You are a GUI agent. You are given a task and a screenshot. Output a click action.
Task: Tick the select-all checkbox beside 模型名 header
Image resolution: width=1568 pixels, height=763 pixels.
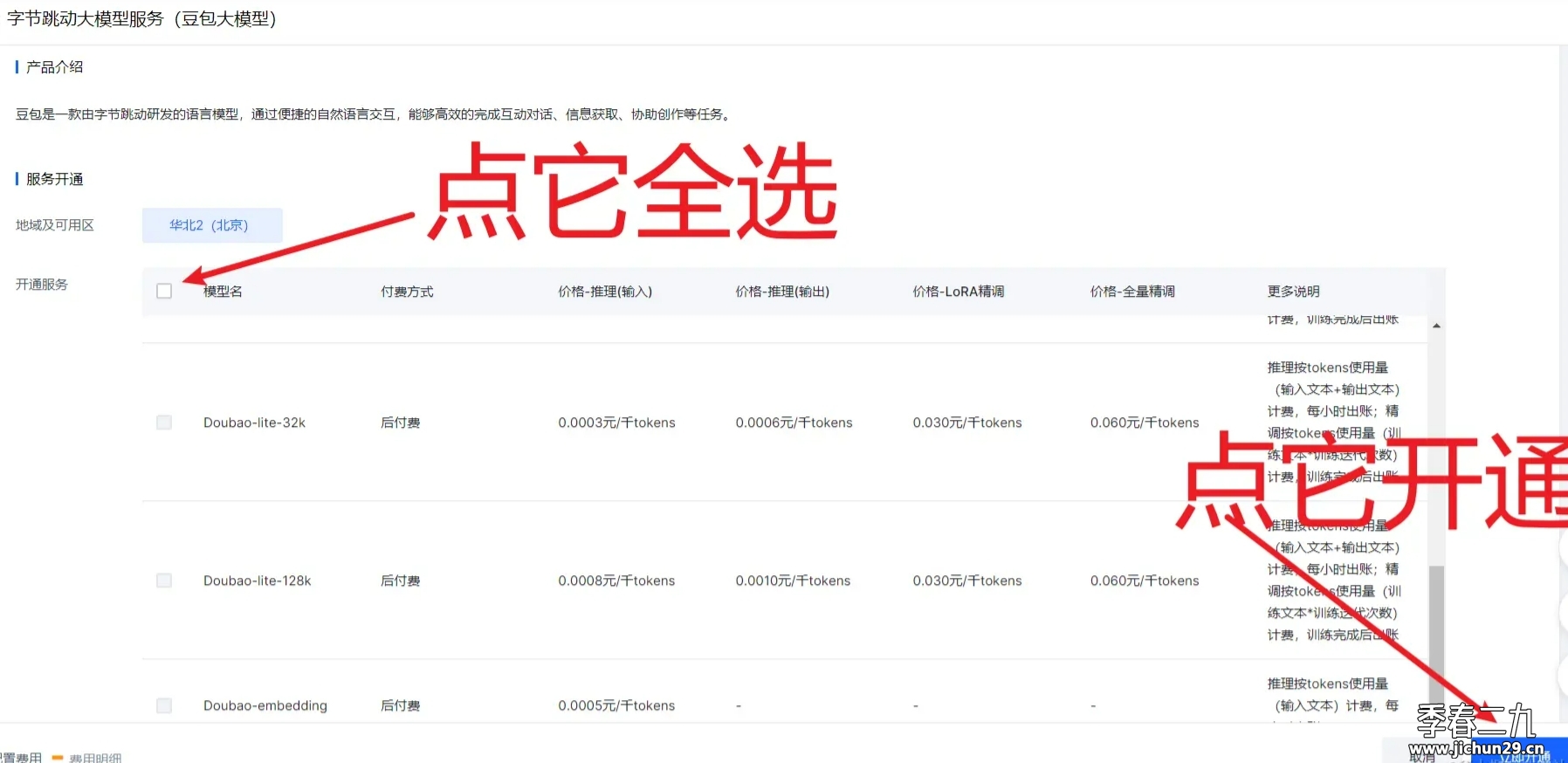click(x=164, y=291)
